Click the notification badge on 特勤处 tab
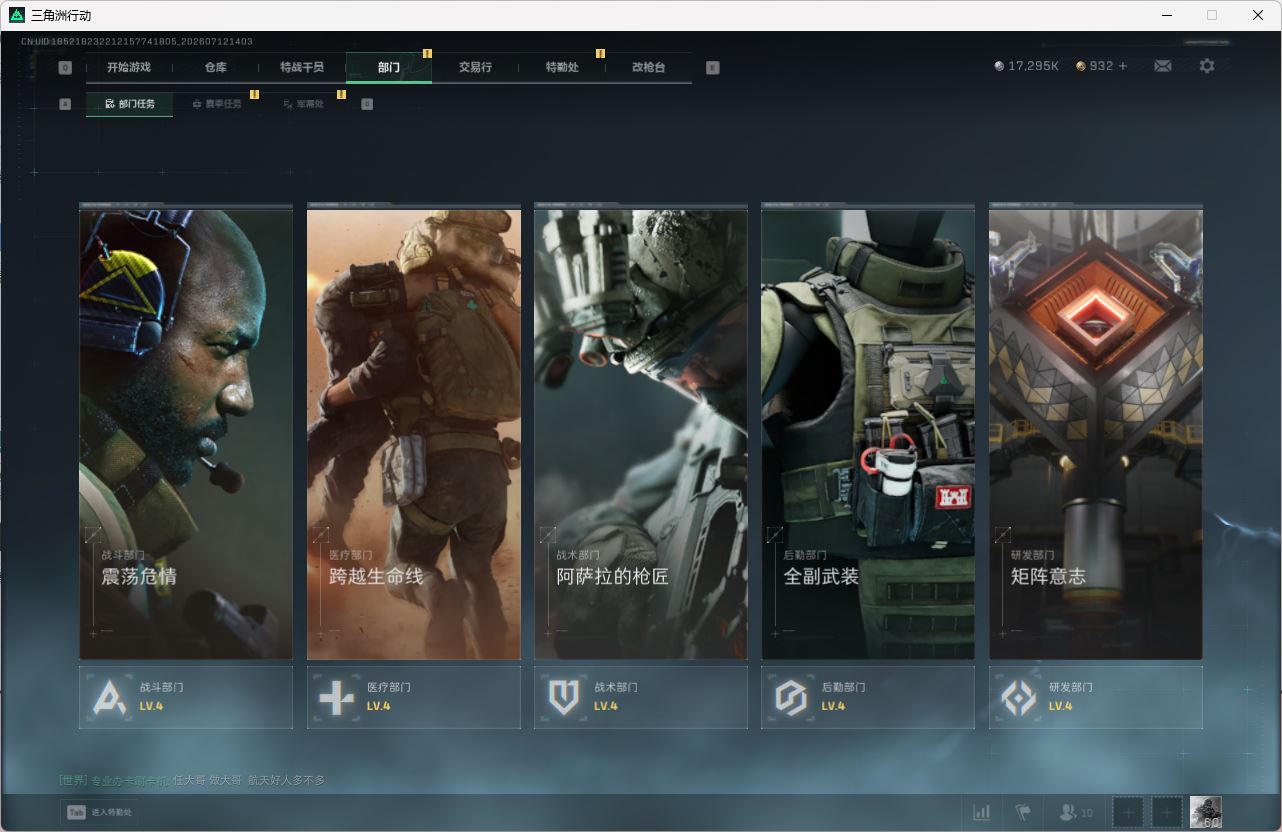1282x832 pixels. point(600,53)
